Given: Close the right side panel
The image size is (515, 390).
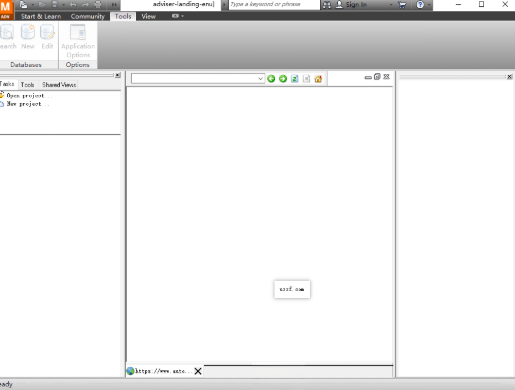Looking at the screenshot, I should click(509, 77).
